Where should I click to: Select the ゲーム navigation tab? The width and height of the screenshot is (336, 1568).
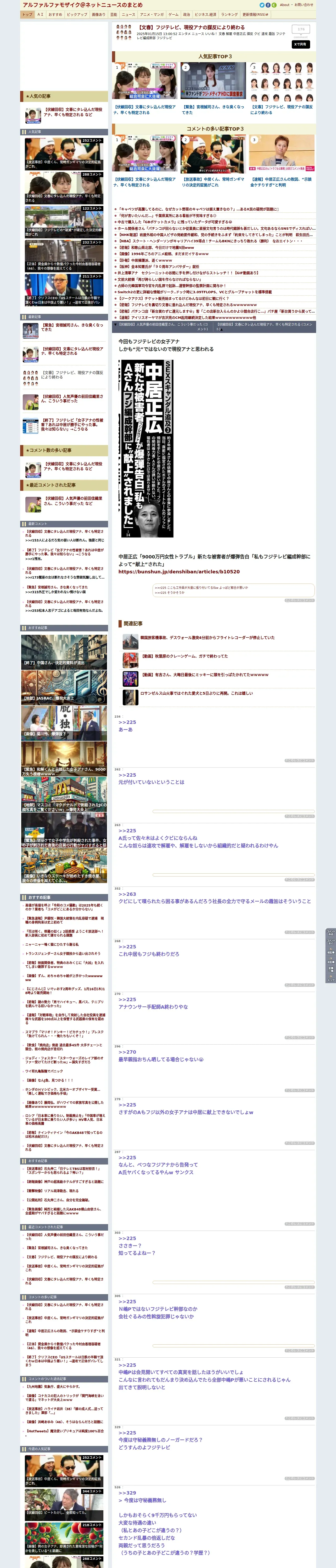(x=173, y=14)
